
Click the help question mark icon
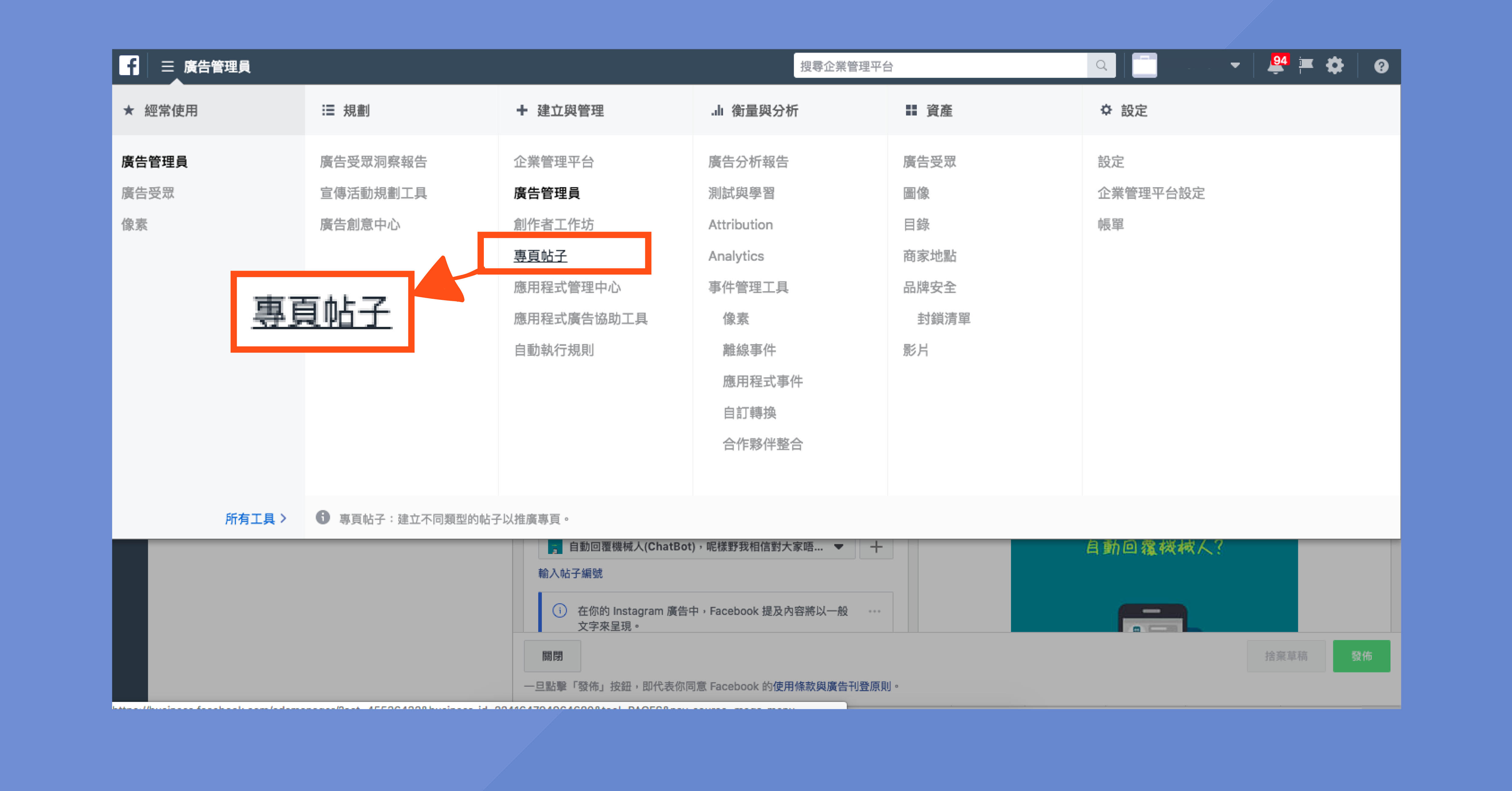[1381, 66]
